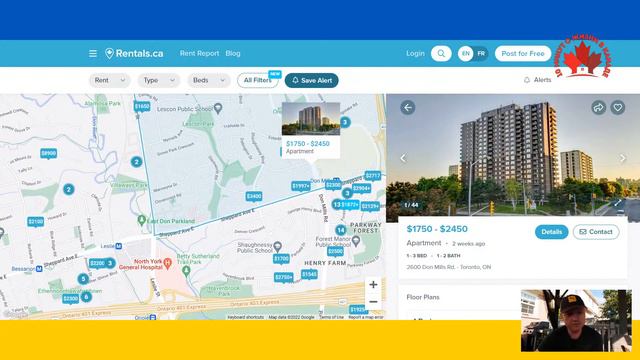Viewport: 640px width, 360px height.
Task: Select the $1650 map price marker
Action: click(x=142, y=107)
